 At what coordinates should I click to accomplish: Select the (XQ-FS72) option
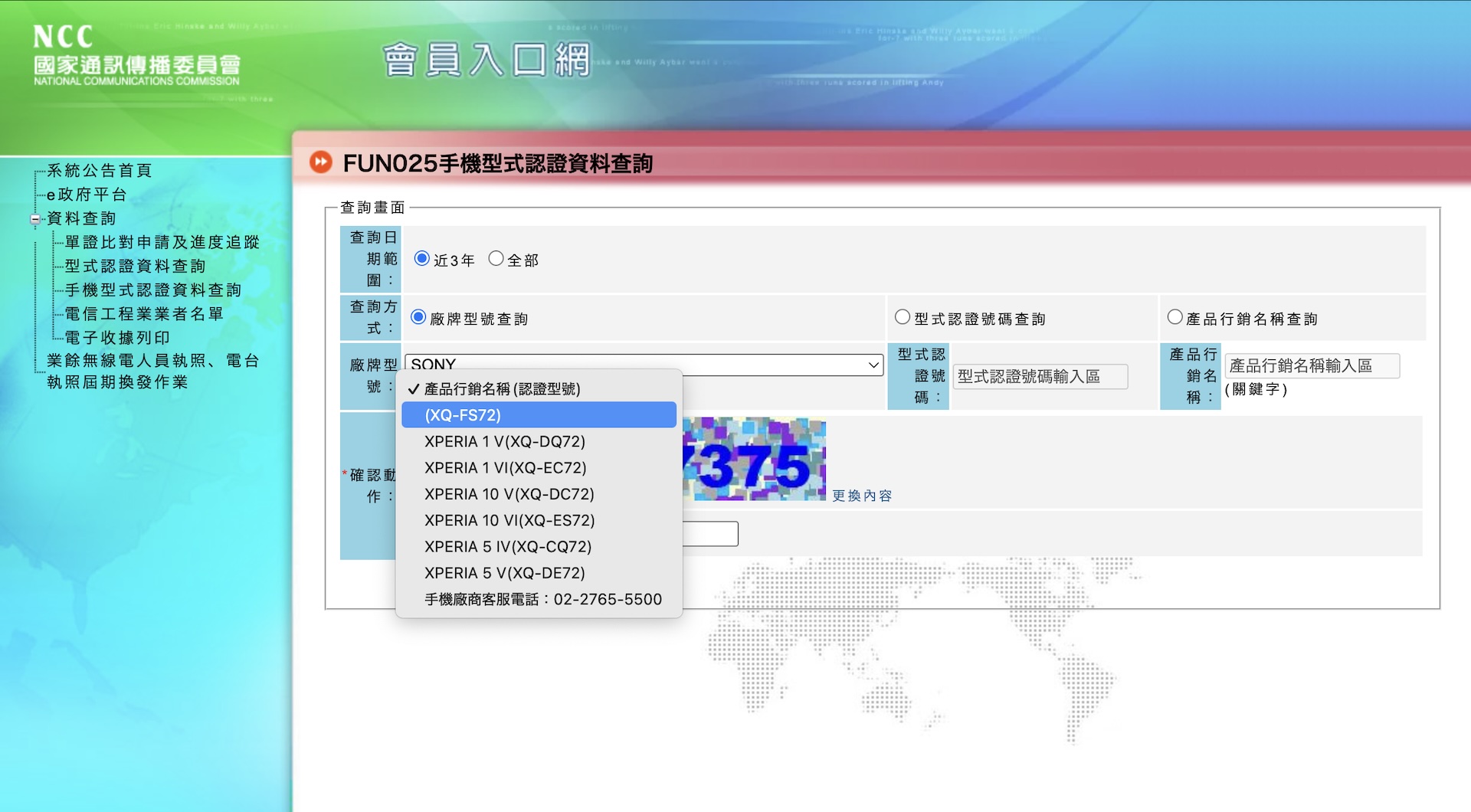click(x=539, y=415)
